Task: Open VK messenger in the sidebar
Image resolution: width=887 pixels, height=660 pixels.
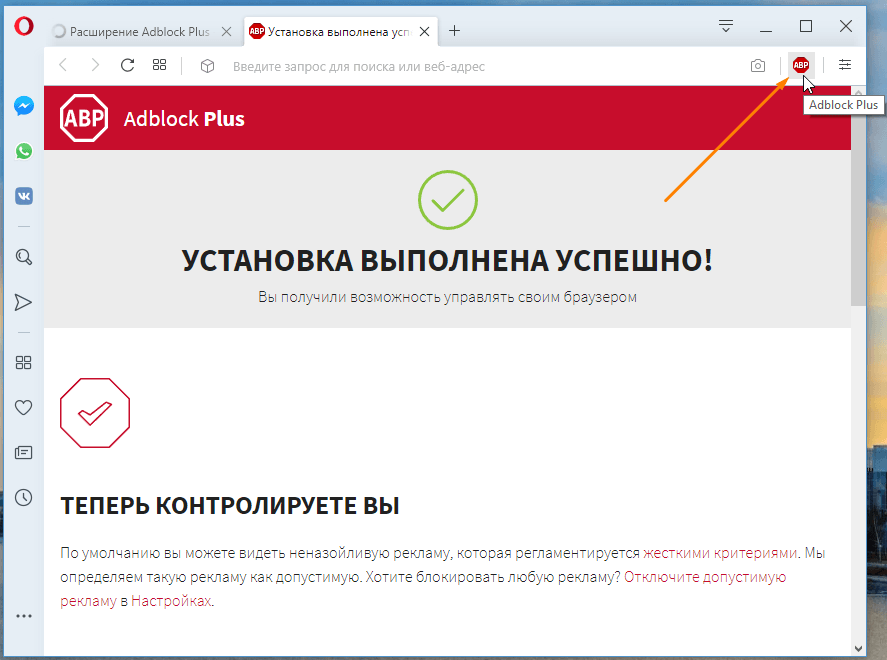Action: pos(24,196)
